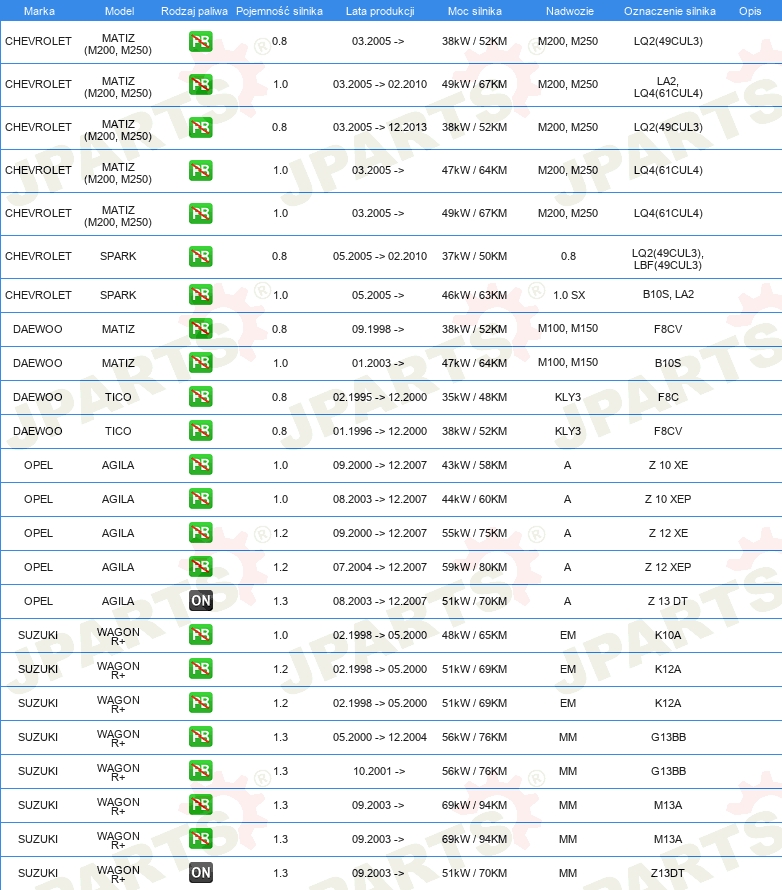Click the 09.1998 -> production date
The image size is (782, 890).
[x=378, y=329]
